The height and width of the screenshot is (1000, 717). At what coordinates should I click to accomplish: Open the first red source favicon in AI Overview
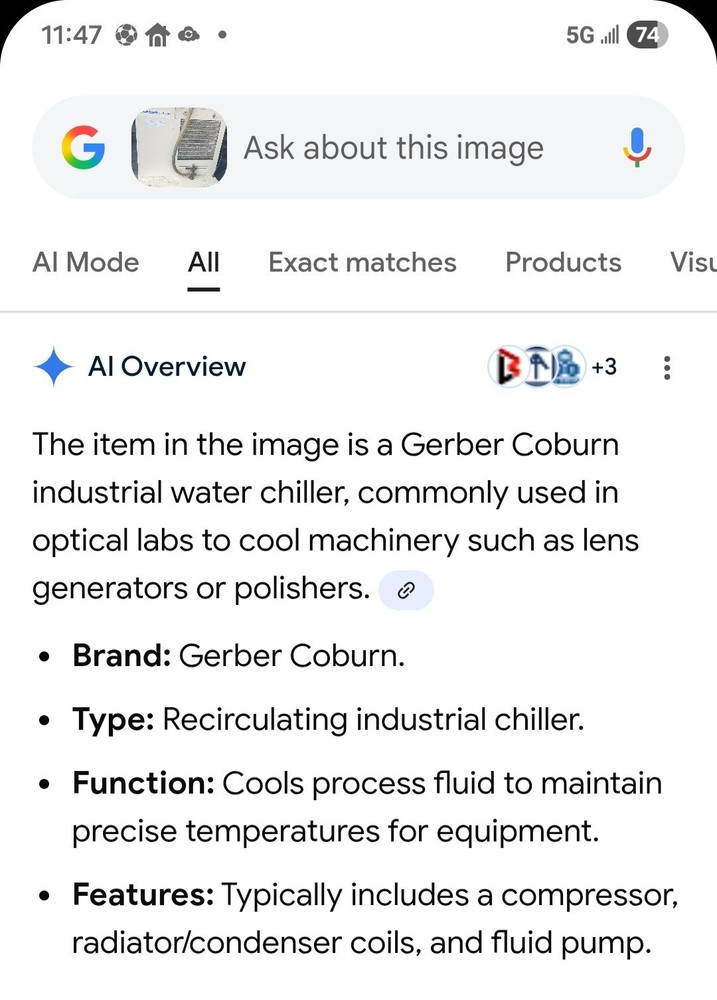click(506, 367)
